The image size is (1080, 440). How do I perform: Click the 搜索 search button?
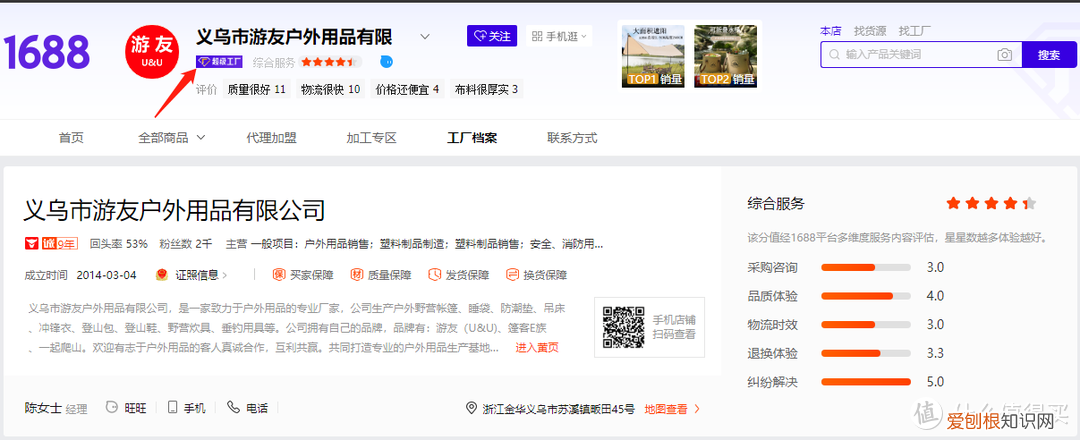[1049, 54]
